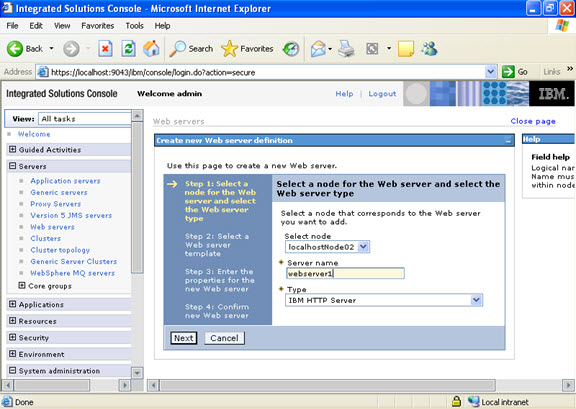This screenshot has height=409, width=576.
Task: Expand the Core groups tree item
Action: pyautogui.click(x=22, y=286)
